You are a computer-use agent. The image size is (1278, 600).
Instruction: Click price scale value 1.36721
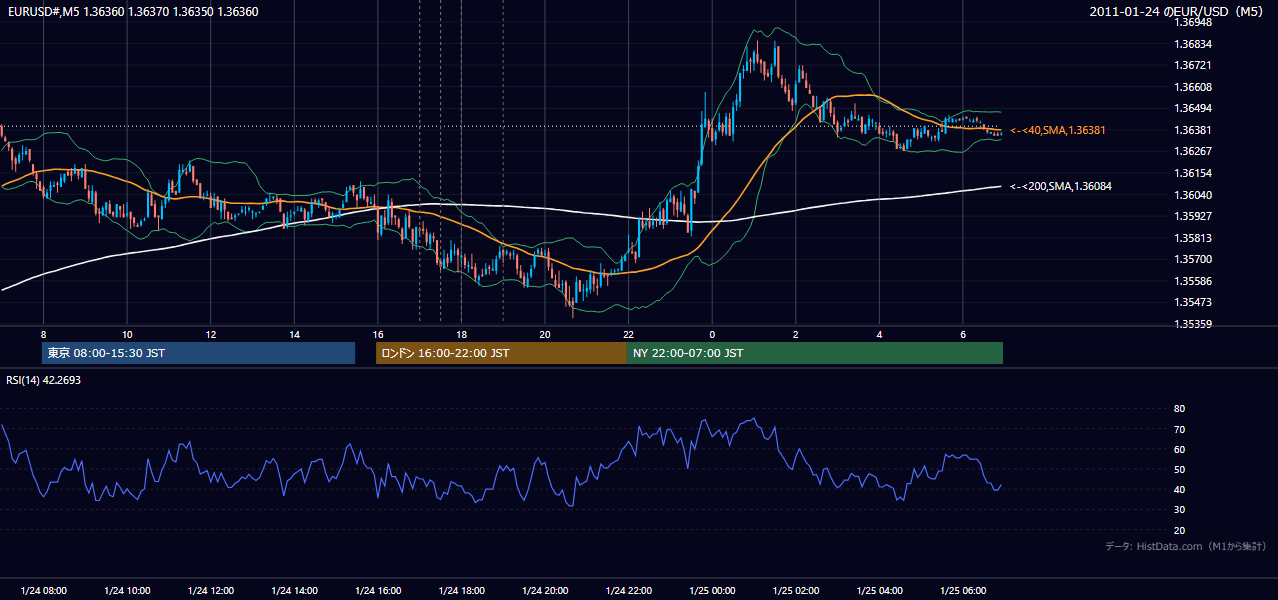1193,65
